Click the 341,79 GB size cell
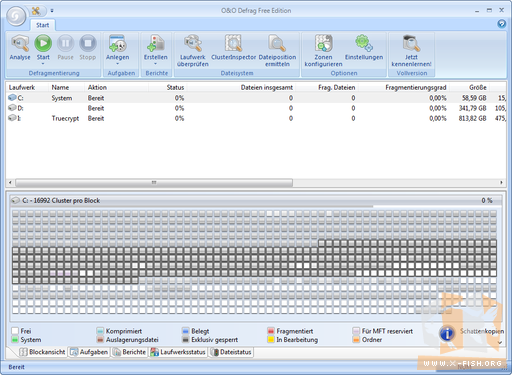The width and height of the screenshot is (512, 375). pos(472,108)
